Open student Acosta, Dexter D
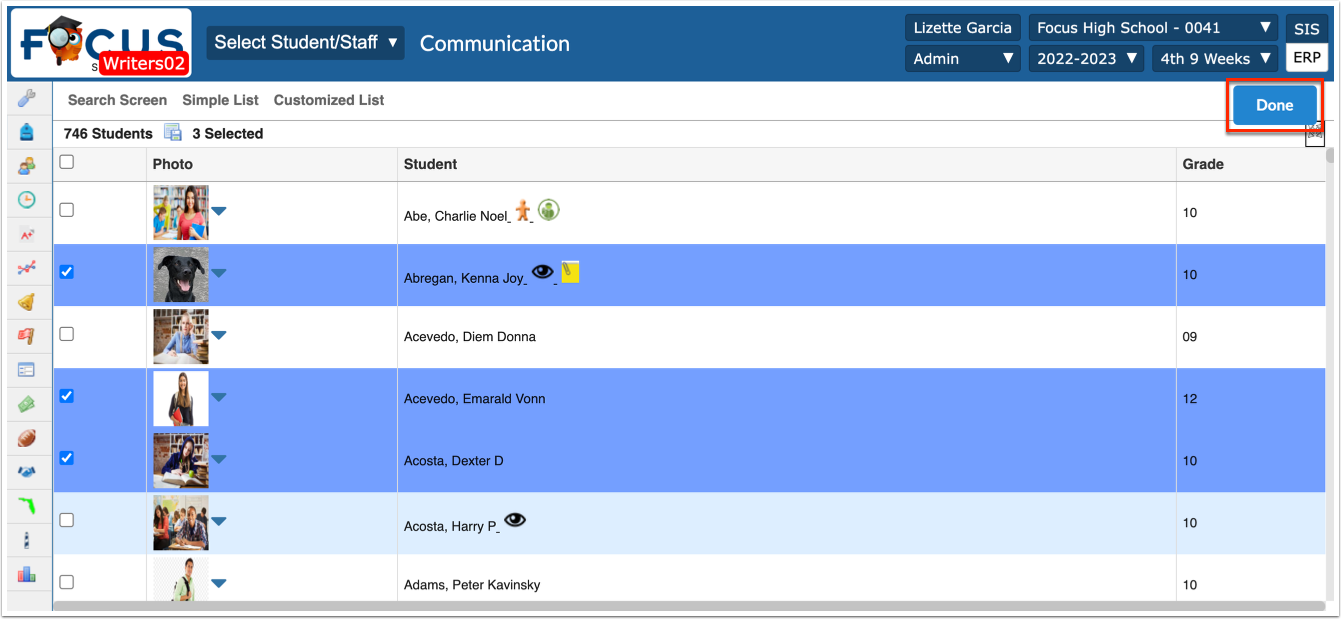 coord(454,461)
